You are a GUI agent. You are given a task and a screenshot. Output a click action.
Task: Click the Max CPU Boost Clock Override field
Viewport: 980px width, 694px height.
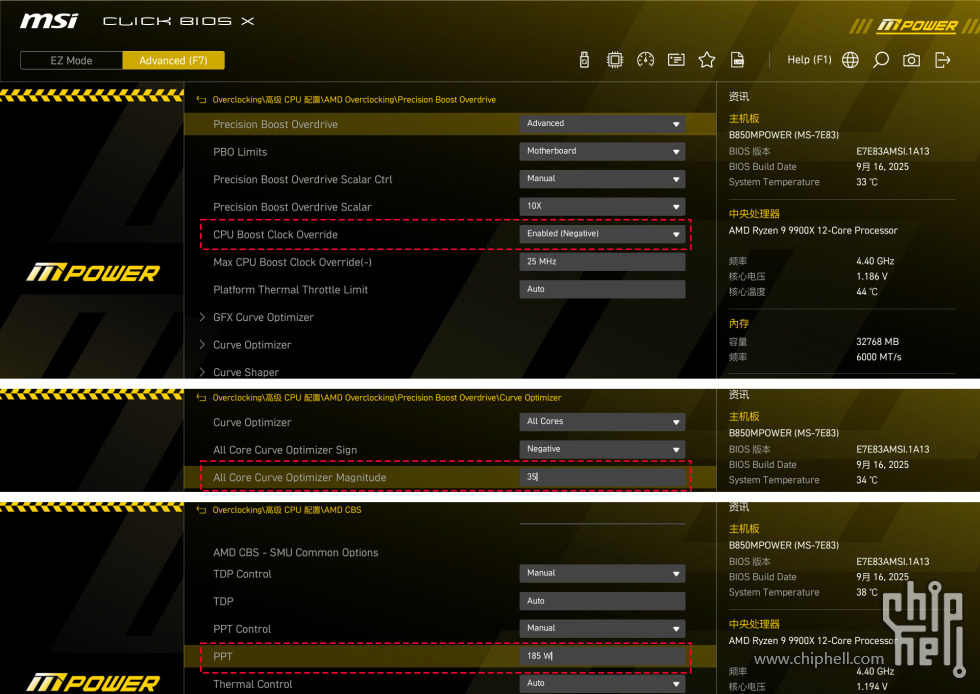602,262
